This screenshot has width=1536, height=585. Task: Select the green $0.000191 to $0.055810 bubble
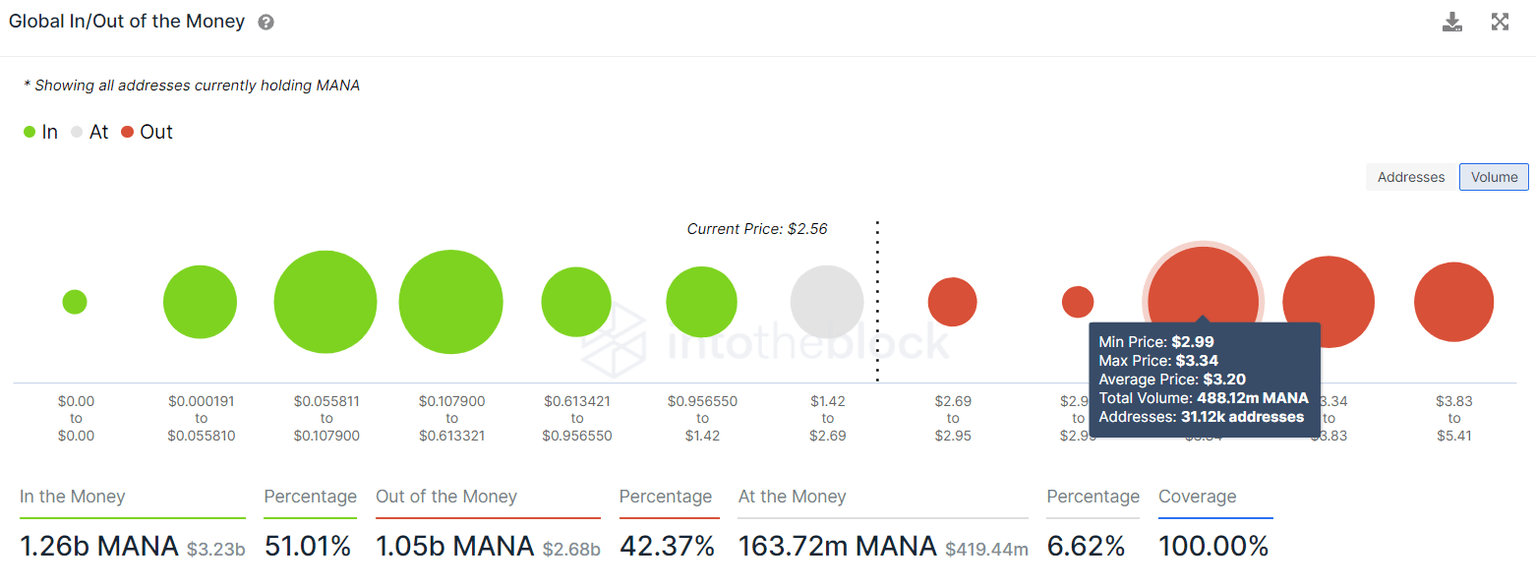pos(200,302)
